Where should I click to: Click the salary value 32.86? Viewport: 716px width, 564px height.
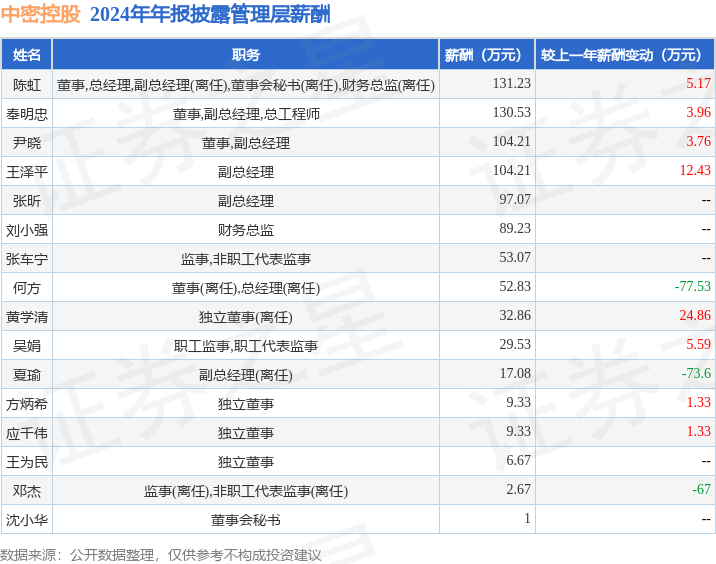515,315
